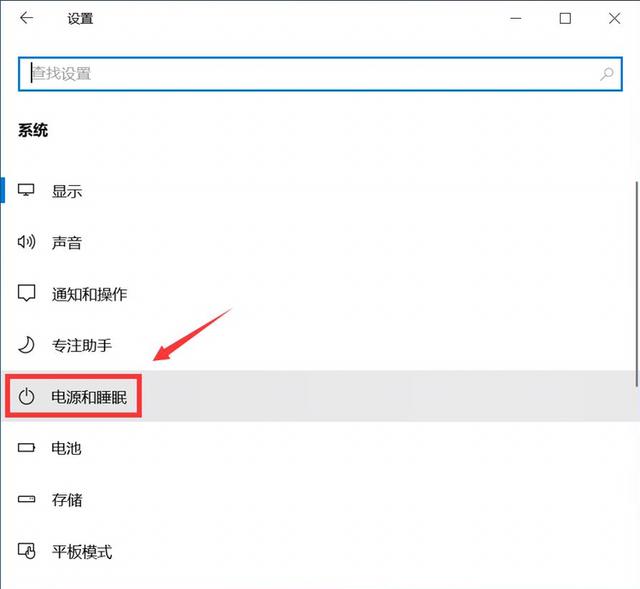Click the 声音 speaker icon
Screen dimensions: 640x589
click(26, 242)
